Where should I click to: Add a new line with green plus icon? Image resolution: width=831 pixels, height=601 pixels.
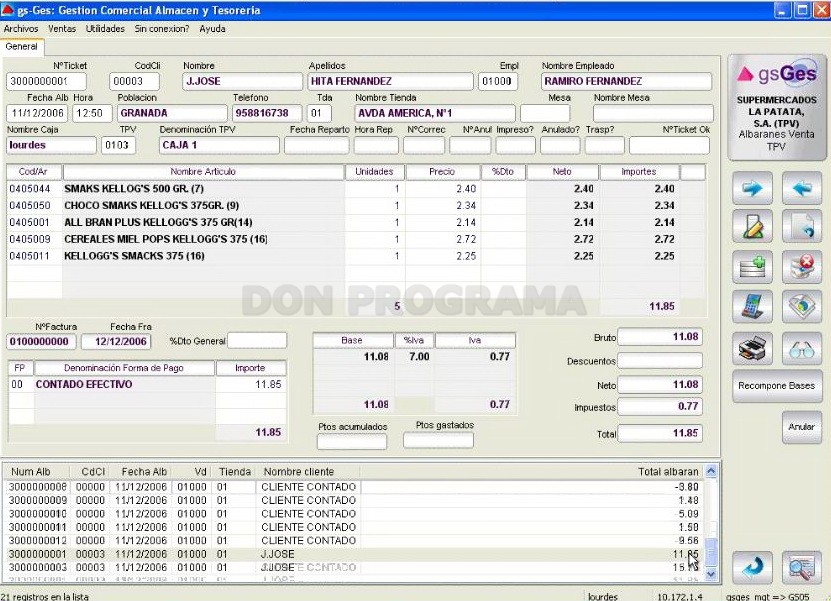(752, 267)
